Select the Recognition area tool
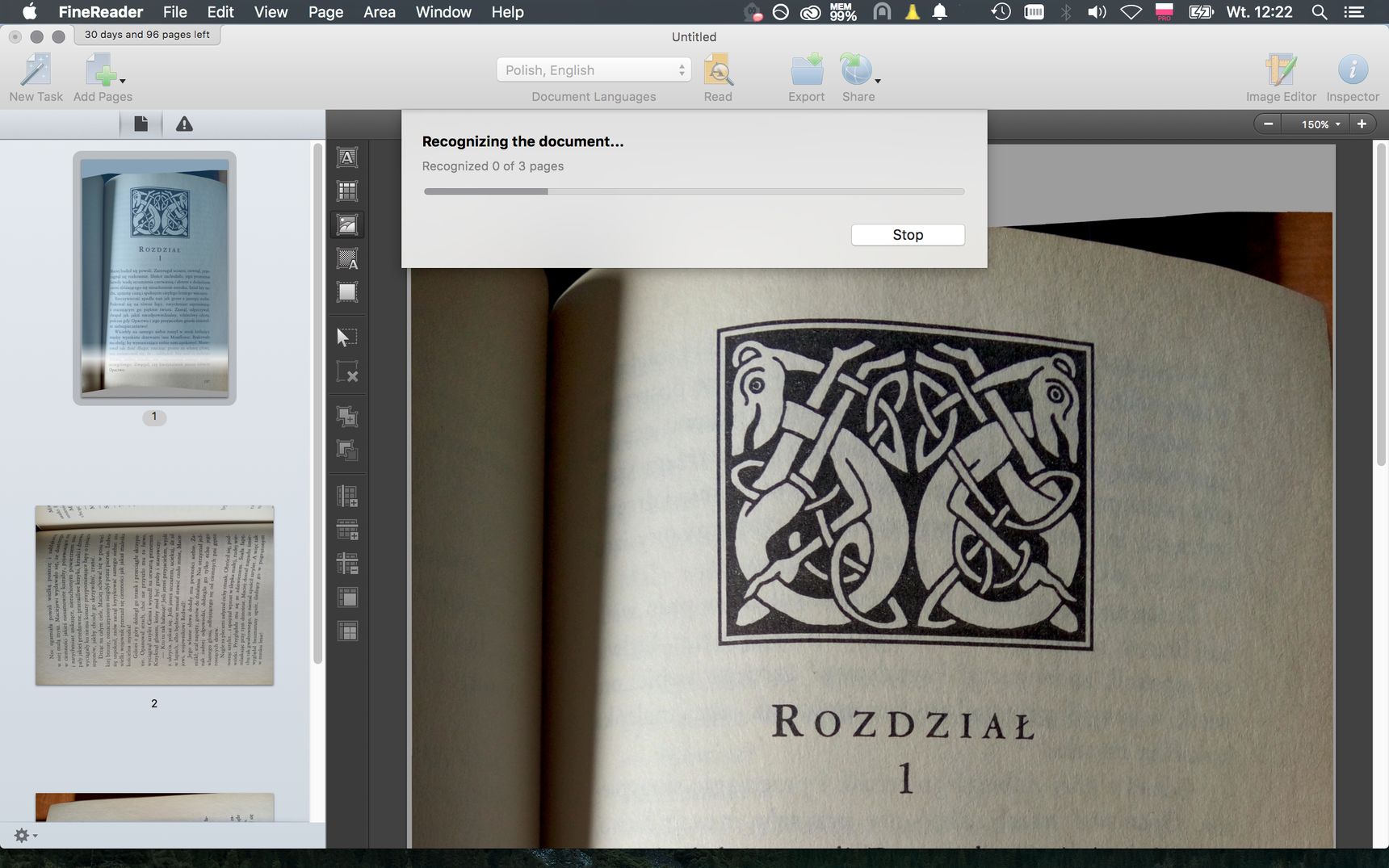This screenshot has width=1389, height=868. point(347,291)
